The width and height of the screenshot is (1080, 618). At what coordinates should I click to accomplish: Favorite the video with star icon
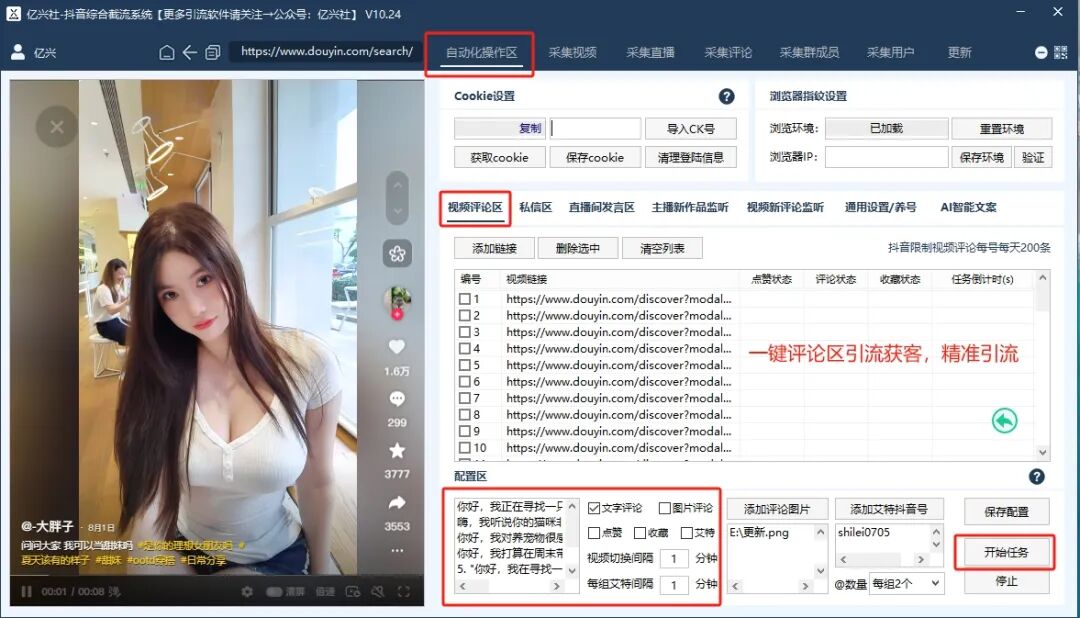tap(397, 451)
